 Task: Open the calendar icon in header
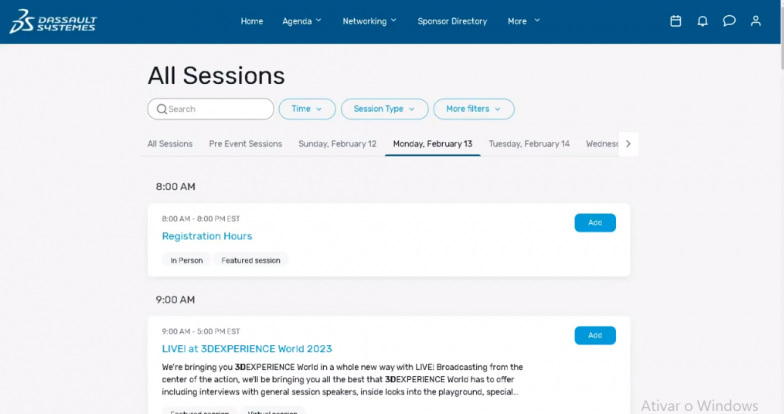tap(675, 21)
